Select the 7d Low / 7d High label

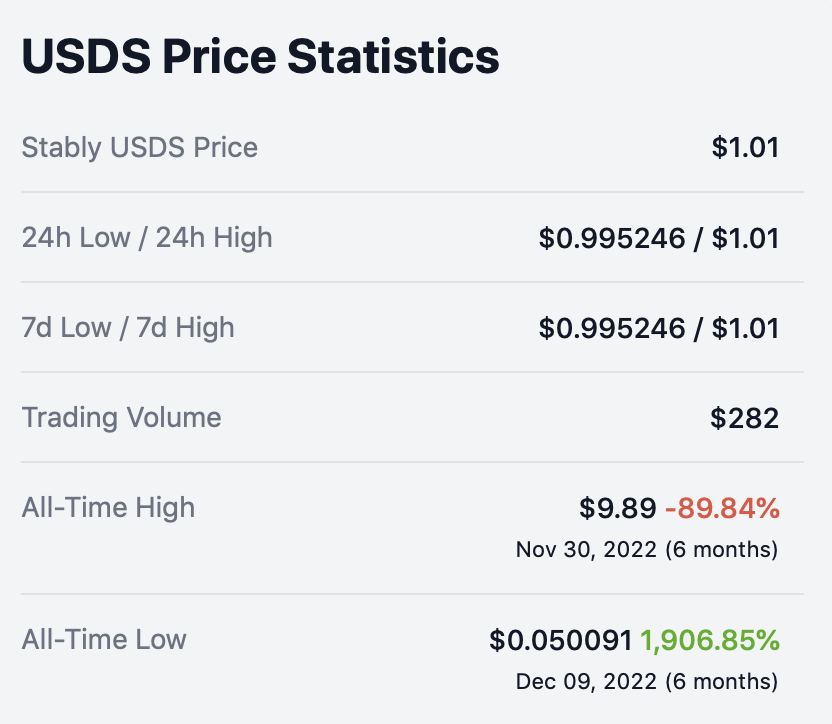point(128,328)
